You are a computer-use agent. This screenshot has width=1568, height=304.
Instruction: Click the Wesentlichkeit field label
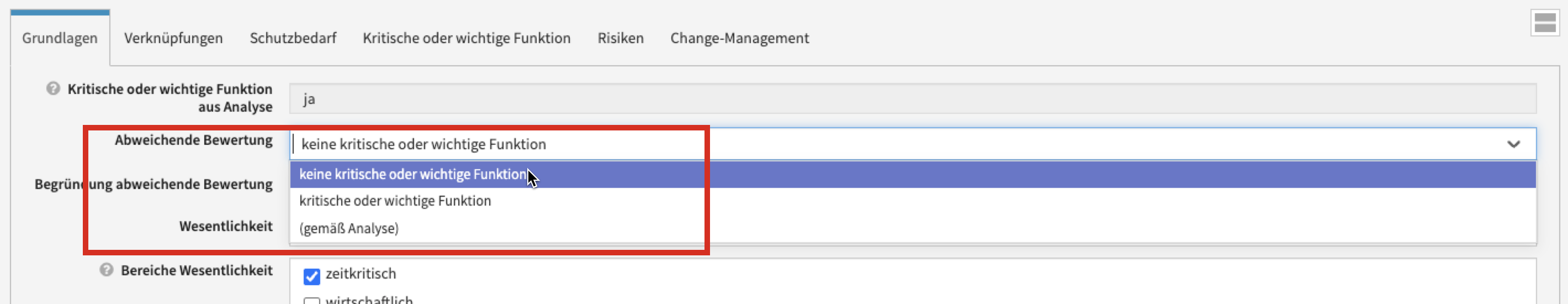(x=226, y=227)
